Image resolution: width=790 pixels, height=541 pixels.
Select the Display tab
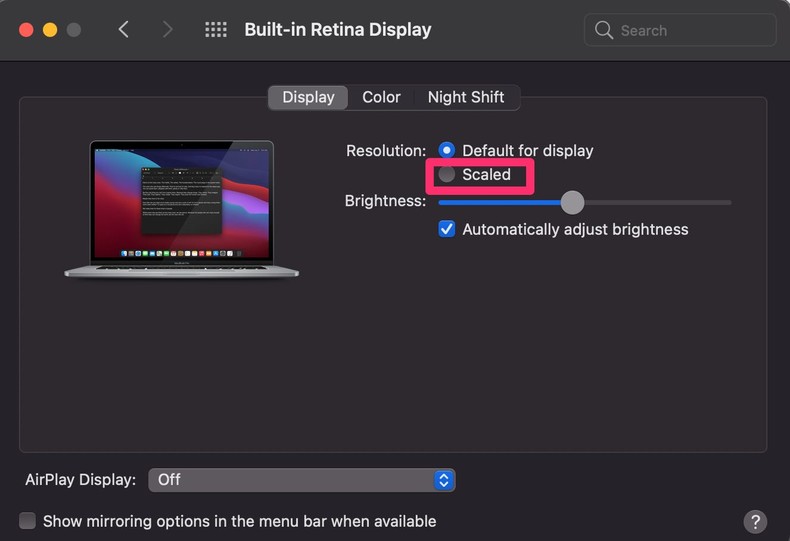308,97
